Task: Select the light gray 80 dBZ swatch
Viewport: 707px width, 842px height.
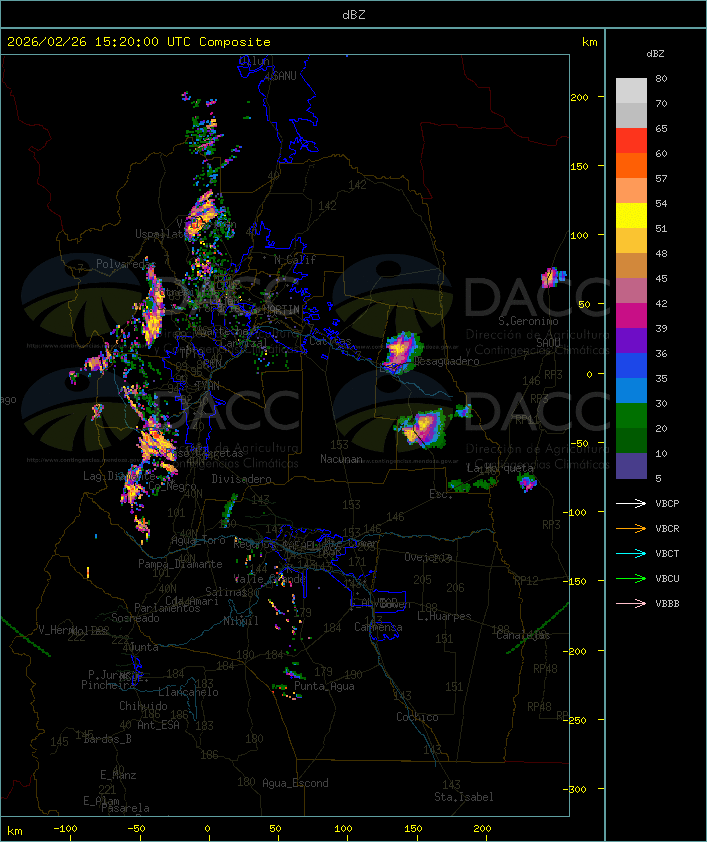Action: 631,90
